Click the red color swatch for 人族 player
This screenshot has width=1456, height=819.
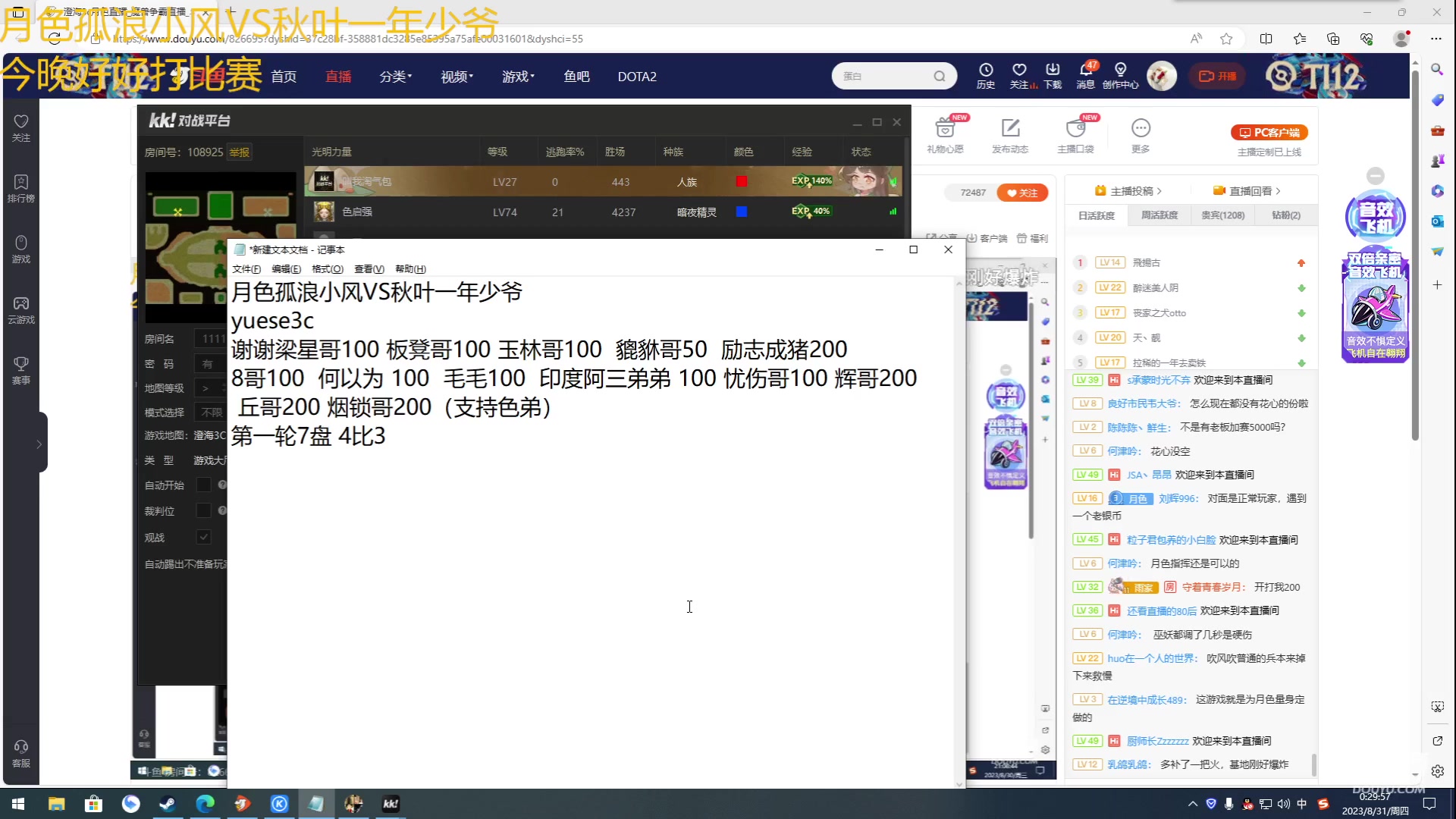pos(742,181)
